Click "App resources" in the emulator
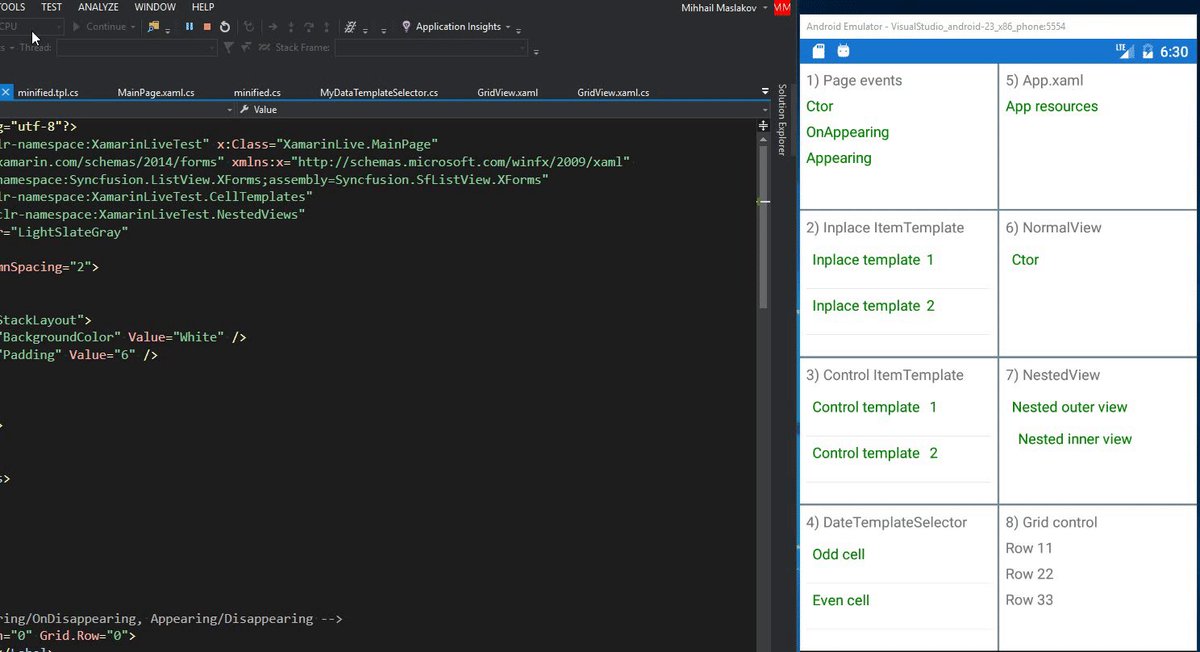Viewport: 1200px width, 652px height. pos(1052,106)
